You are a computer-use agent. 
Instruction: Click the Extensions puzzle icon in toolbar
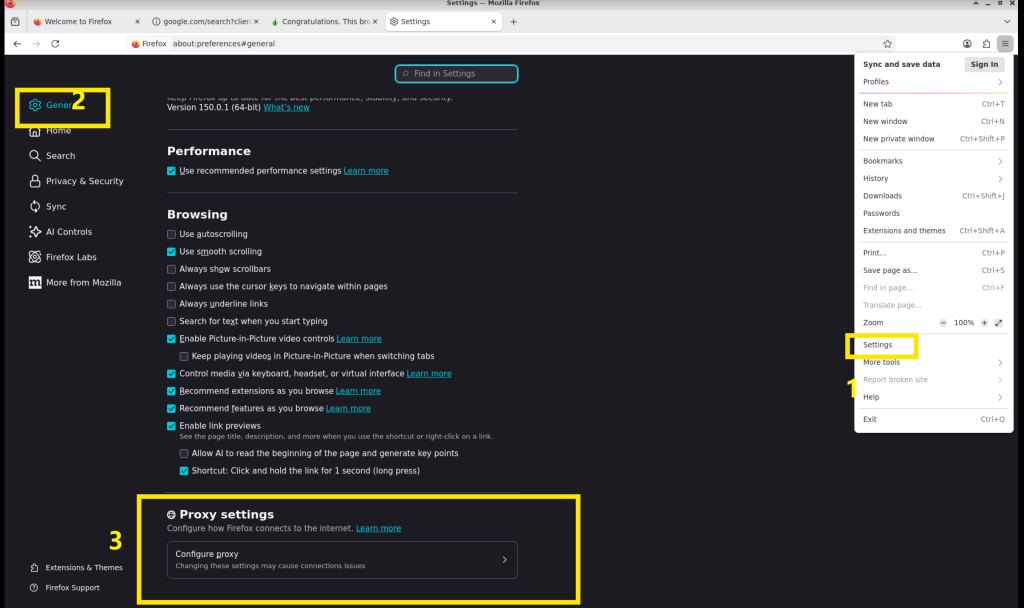[986, 44]
